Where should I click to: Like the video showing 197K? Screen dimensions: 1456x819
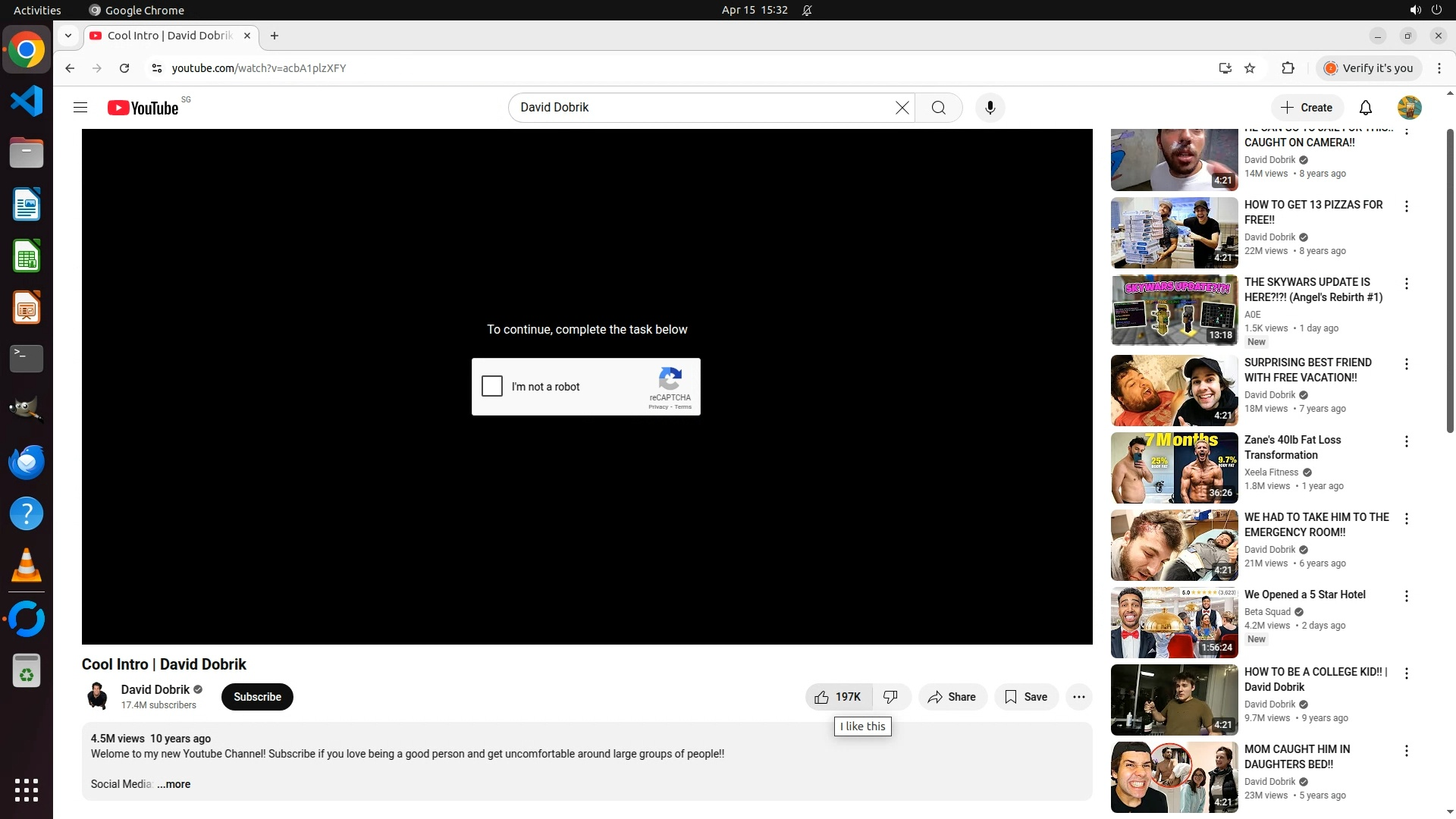[838, 697]
